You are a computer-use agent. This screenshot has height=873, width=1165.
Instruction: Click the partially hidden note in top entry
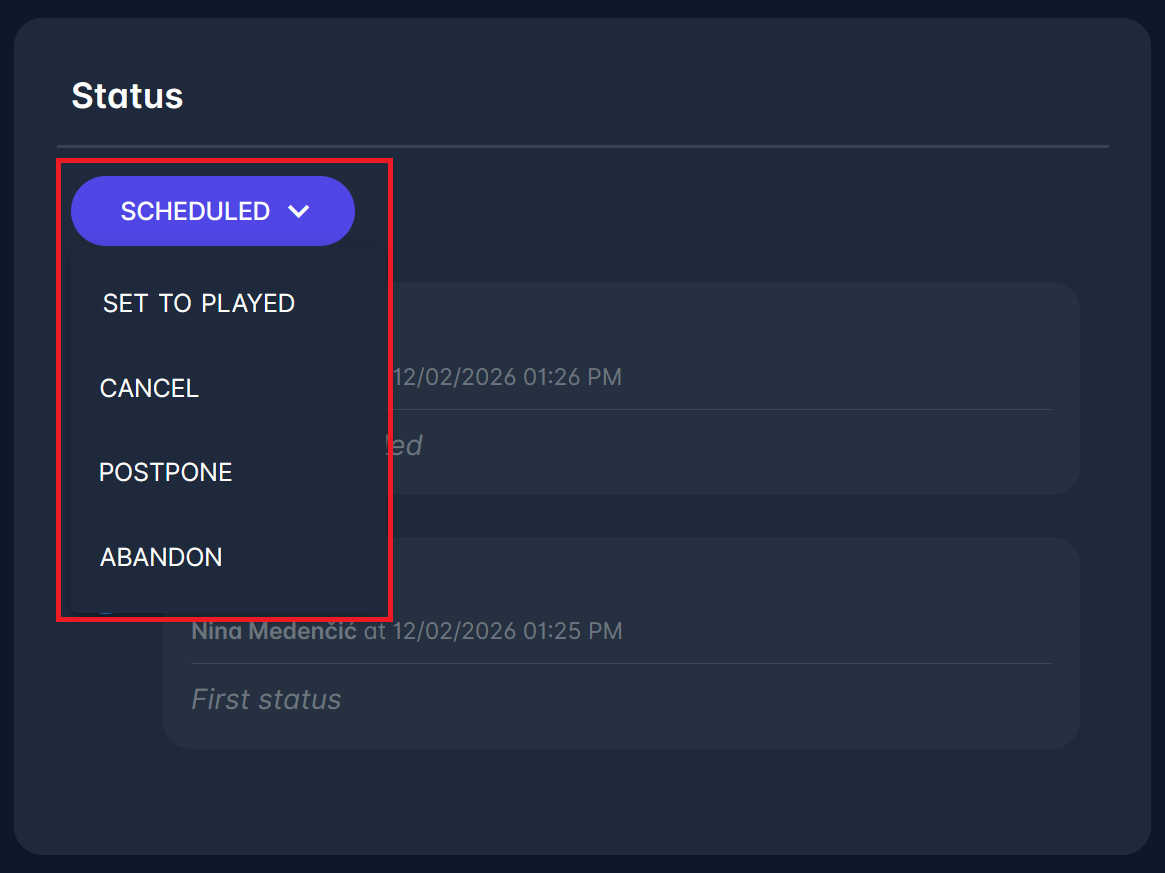pos(405,445)
